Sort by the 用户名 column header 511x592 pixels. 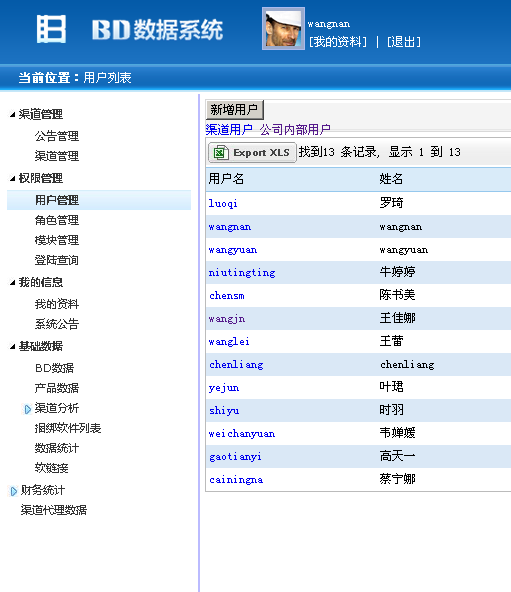click(226, 179)
